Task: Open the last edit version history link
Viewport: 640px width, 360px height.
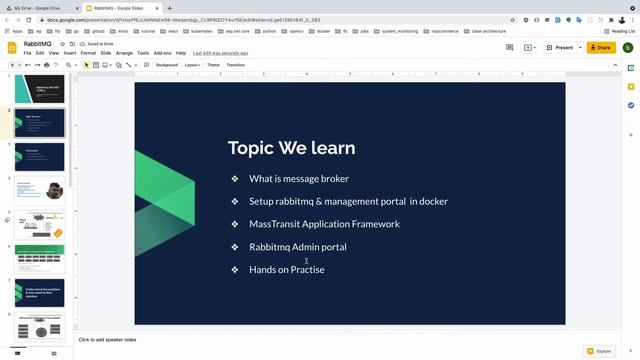Action: click(x=220, y=53)
